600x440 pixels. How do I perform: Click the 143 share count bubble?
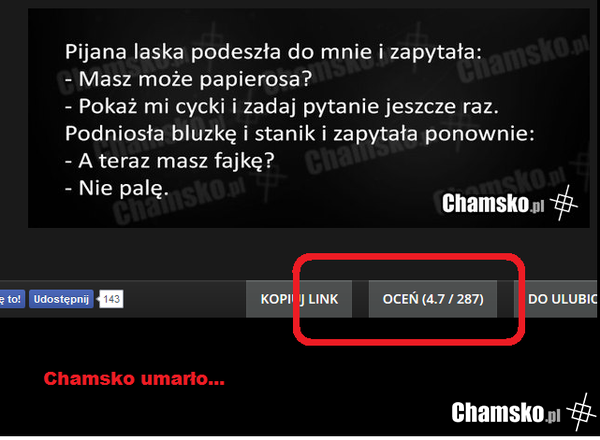[111, 299]
